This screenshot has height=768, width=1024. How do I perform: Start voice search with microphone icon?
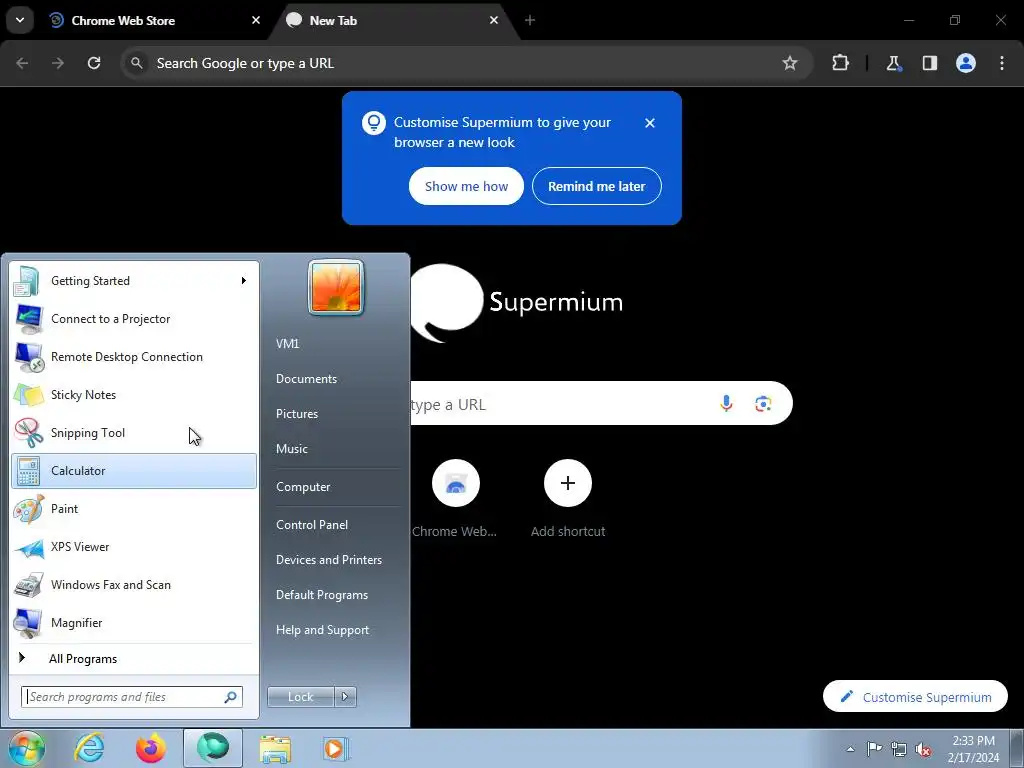726,404
